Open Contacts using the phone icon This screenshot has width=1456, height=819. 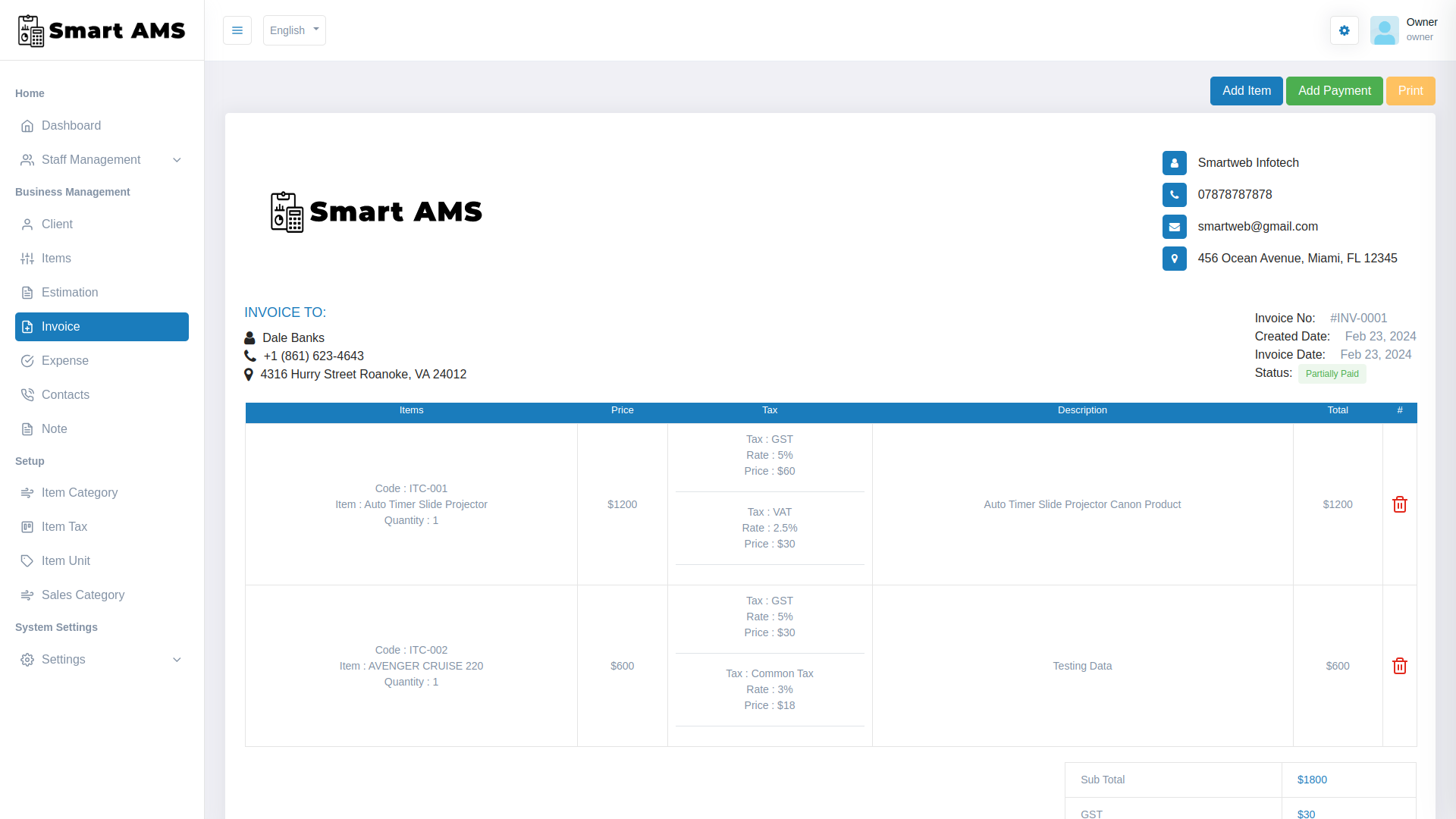[x=27, y=394]
